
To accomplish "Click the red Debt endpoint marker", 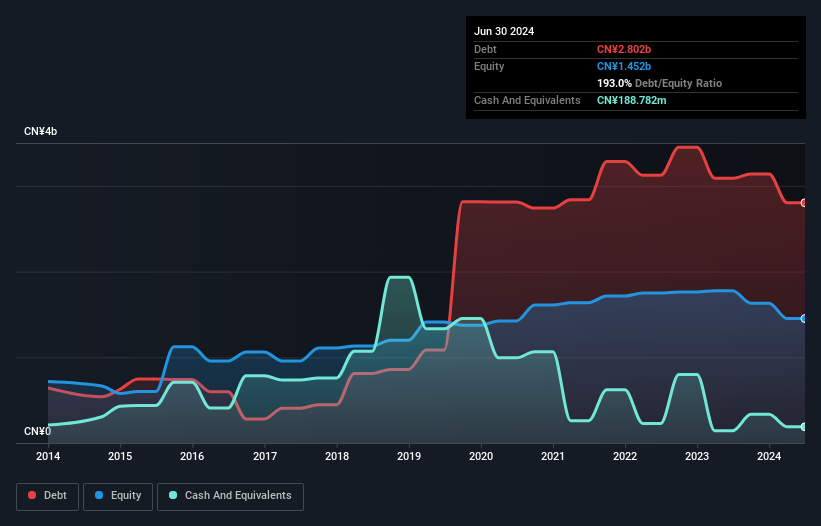I will click(804, 203).
